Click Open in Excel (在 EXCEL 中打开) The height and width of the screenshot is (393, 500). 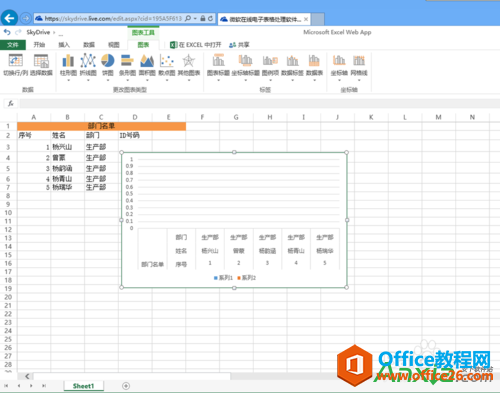pos(196,45)
